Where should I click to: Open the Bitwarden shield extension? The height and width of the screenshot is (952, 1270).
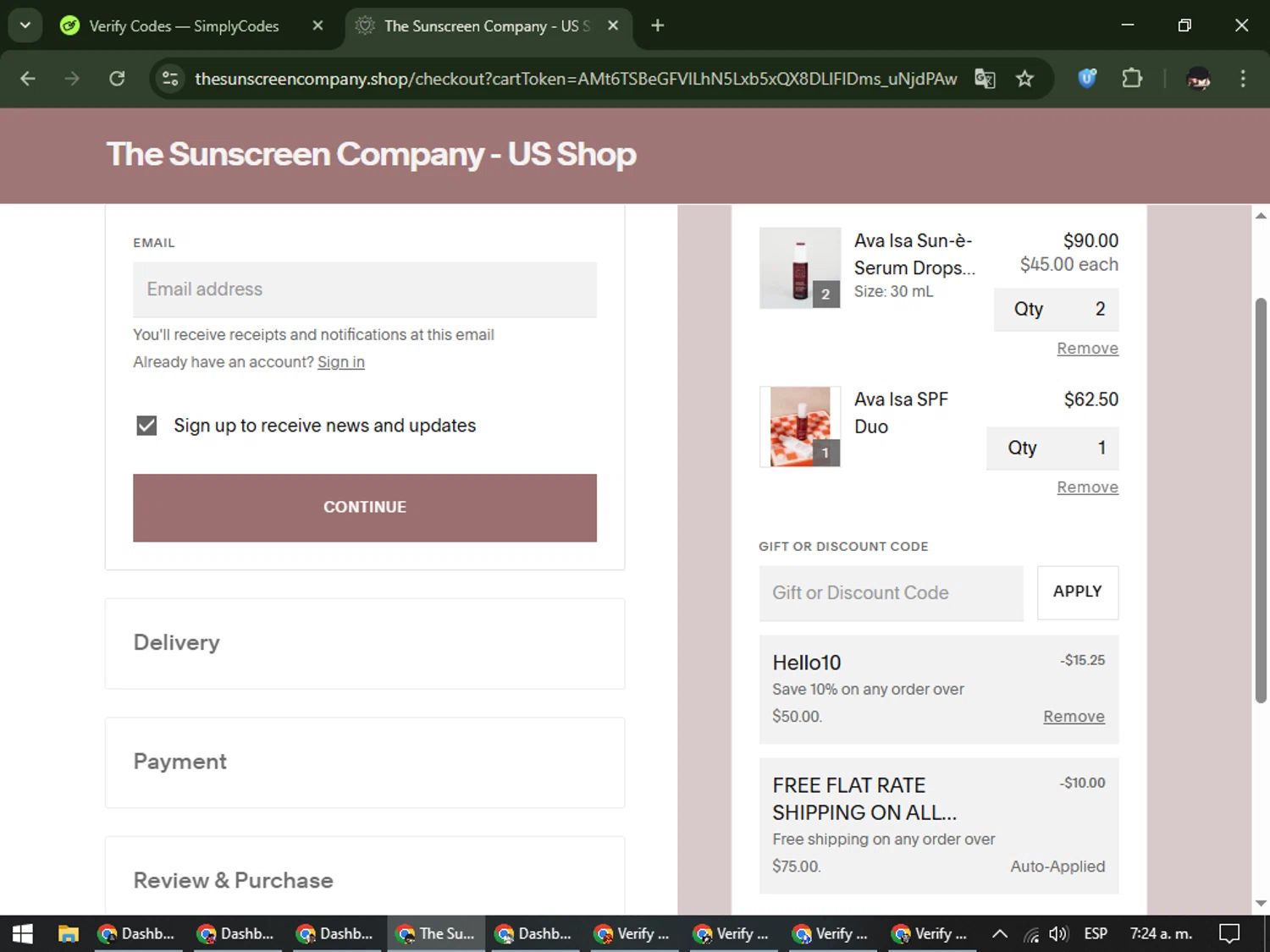[1087, 79]
